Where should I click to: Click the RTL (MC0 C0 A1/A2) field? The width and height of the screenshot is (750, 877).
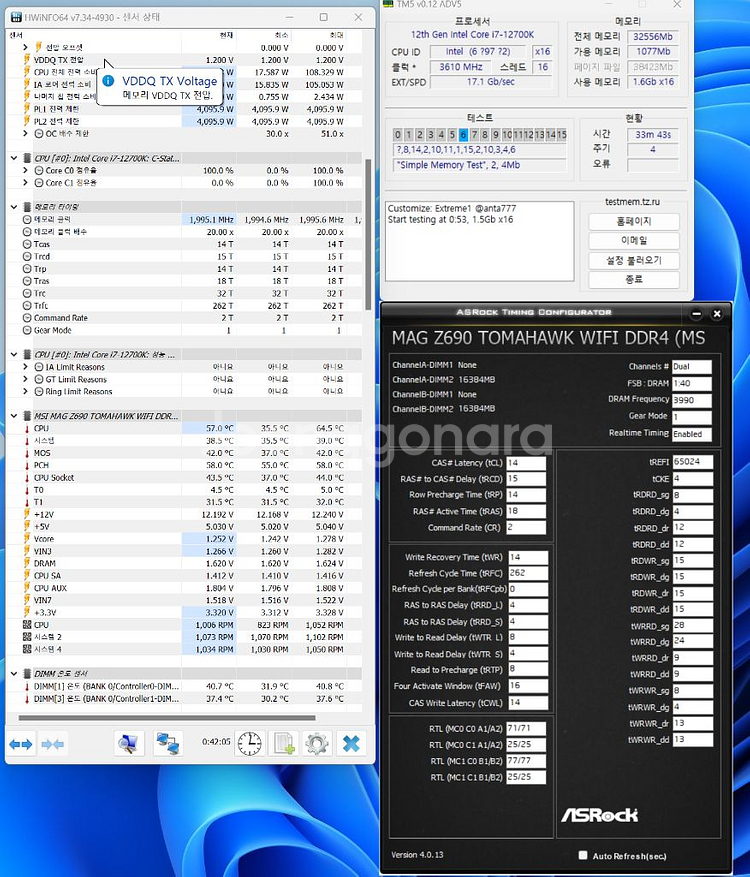click(526, 728)
